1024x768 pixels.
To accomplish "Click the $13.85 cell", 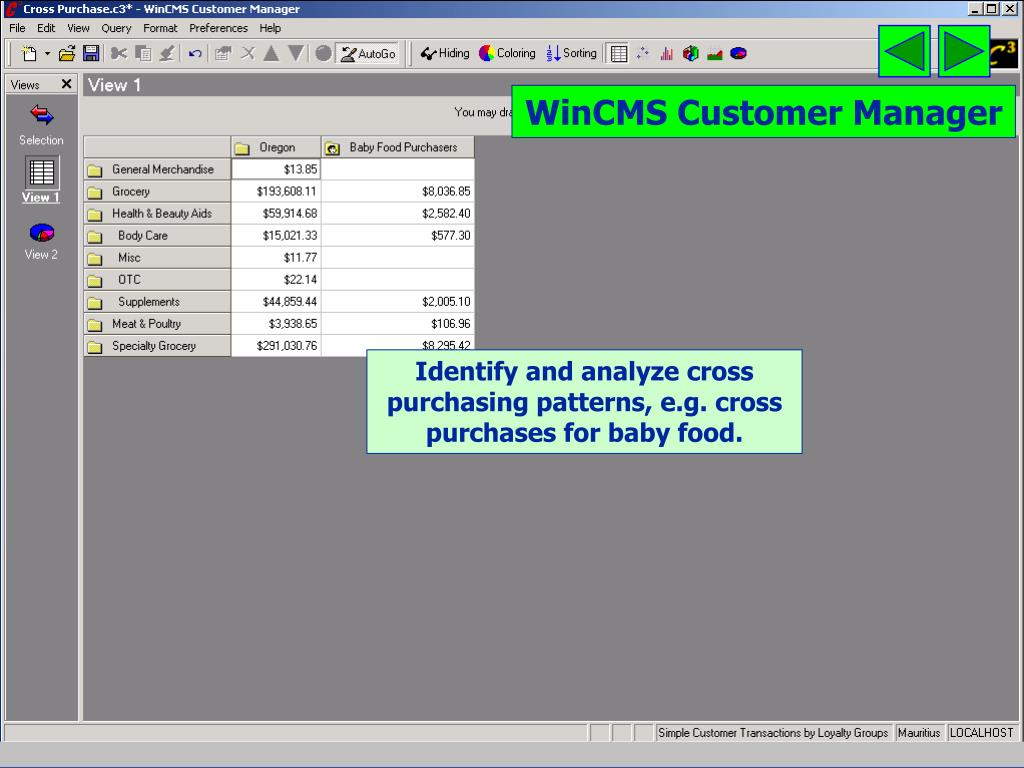I will click(276, 169).
